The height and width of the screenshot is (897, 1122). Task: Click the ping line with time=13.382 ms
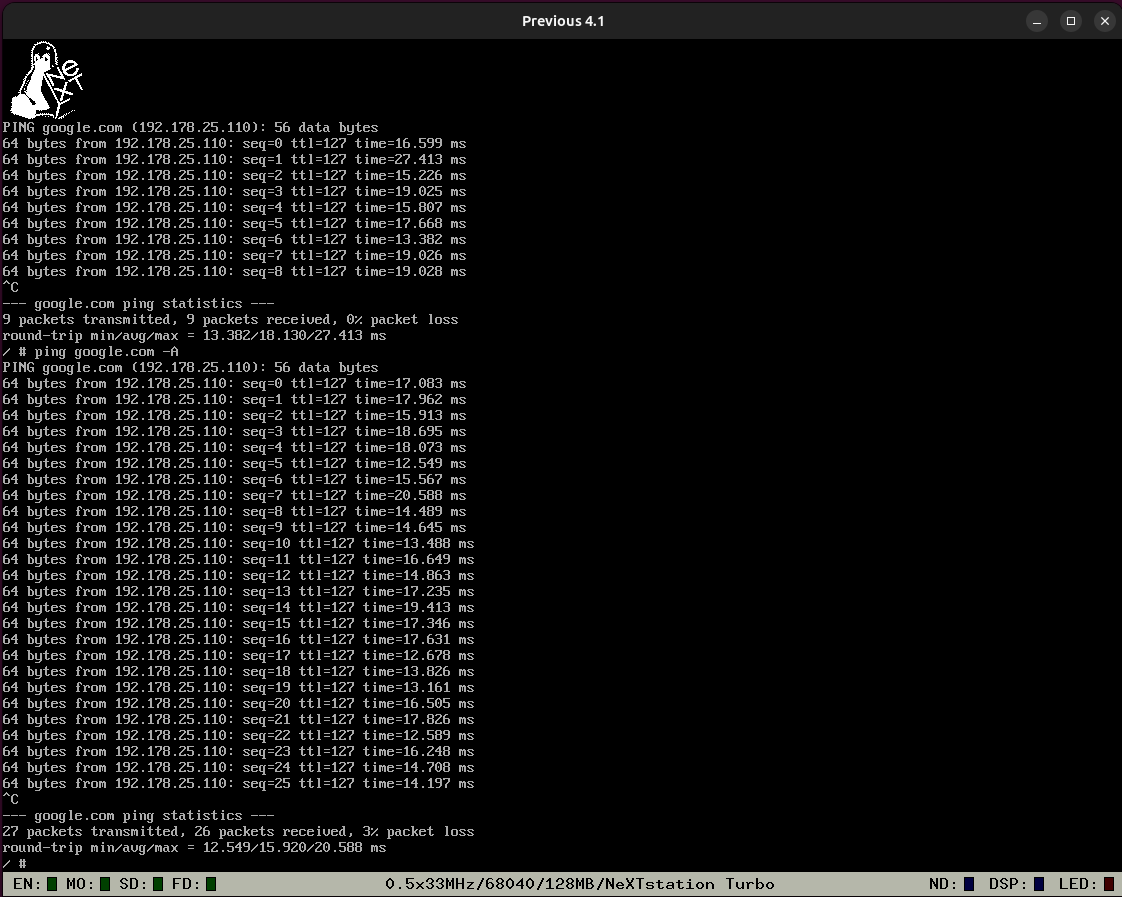click(234, 240)
